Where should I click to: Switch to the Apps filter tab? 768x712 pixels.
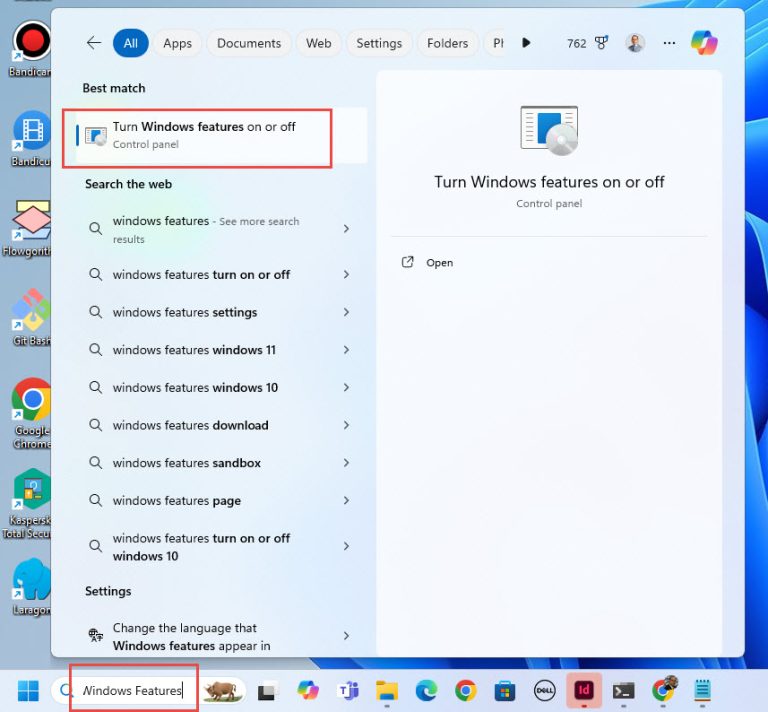177,43
